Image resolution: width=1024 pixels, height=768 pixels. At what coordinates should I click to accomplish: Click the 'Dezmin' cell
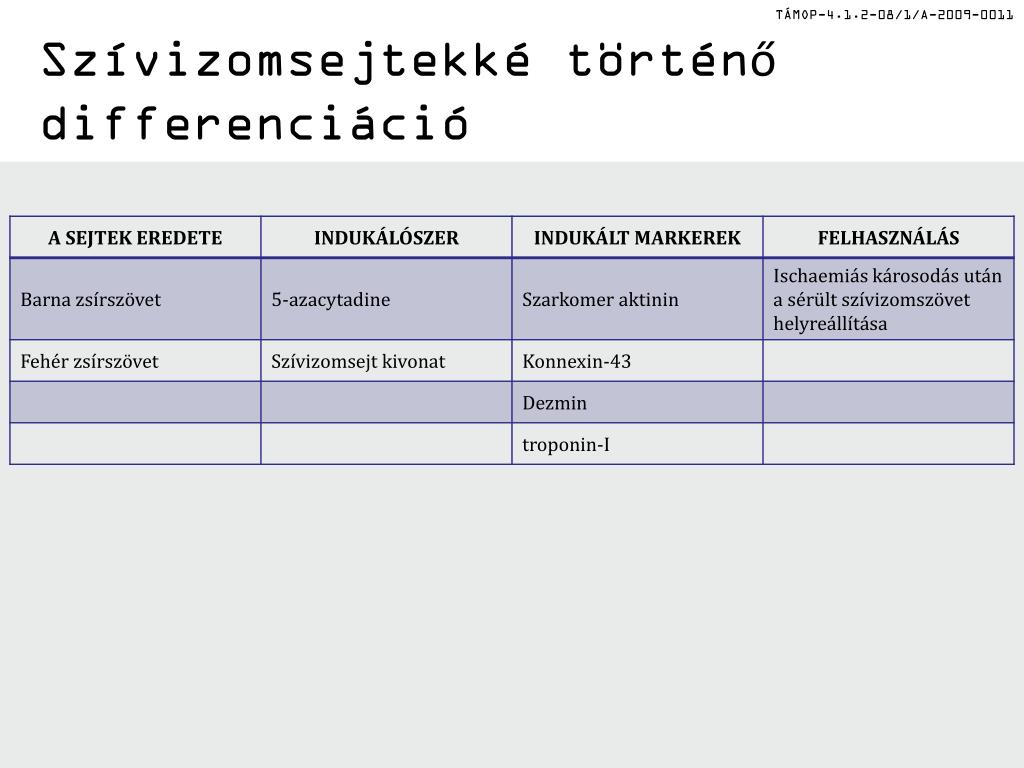637,402
